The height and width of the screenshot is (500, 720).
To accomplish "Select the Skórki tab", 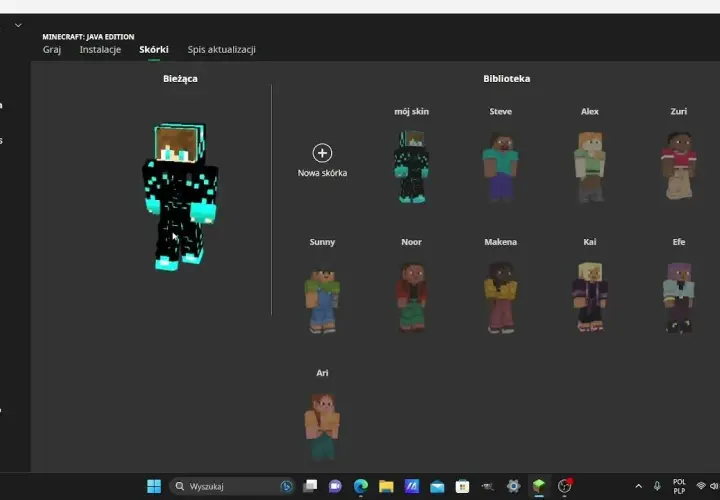I will pos(154,50).
